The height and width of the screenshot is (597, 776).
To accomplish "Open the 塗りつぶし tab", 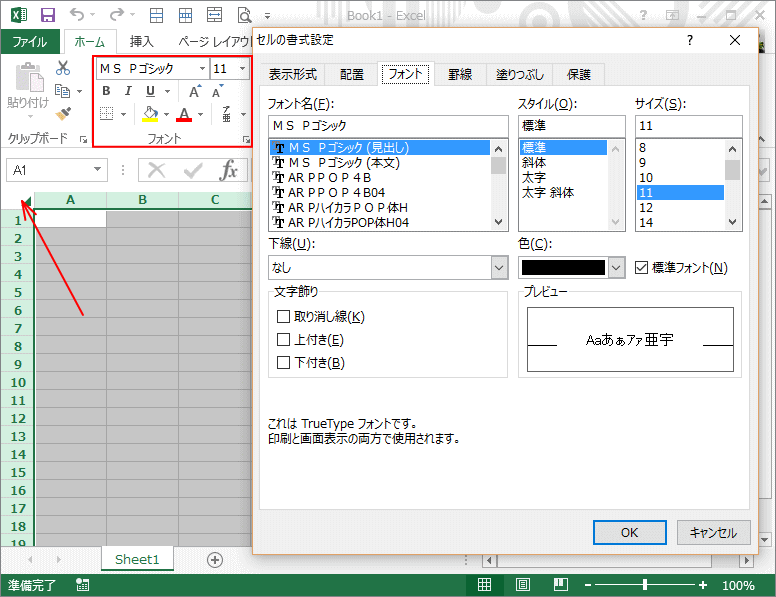I will pos(520,74).
